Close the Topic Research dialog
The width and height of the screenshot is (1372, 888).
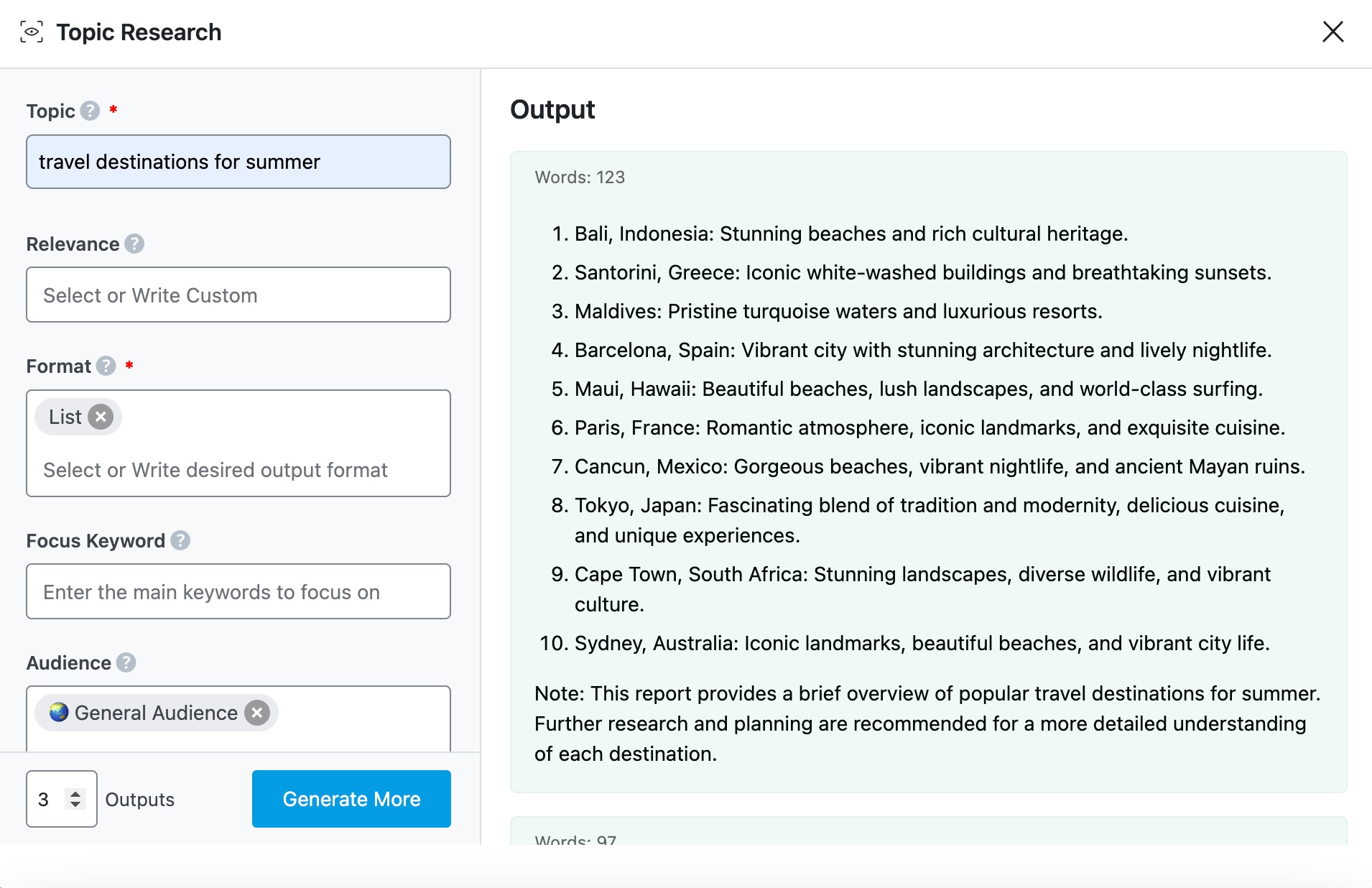[x=1332, y=32]
